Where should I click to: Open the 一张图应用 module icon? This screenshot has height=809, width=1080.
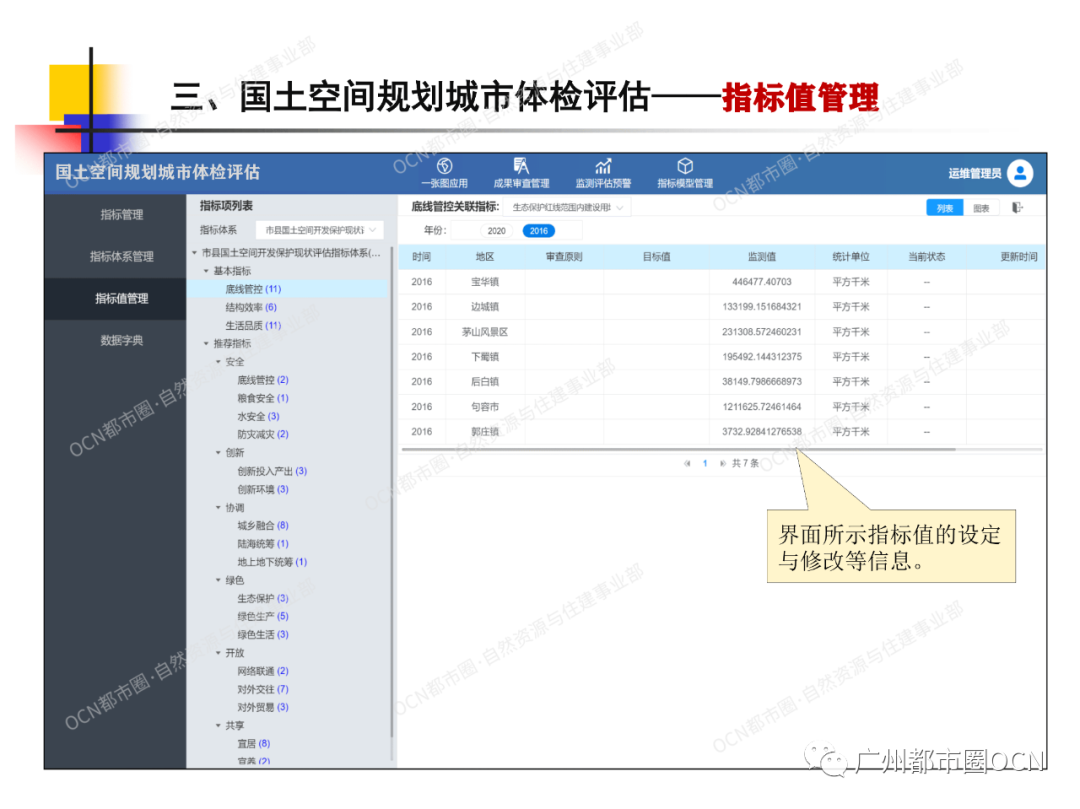[x=445, y=166]
